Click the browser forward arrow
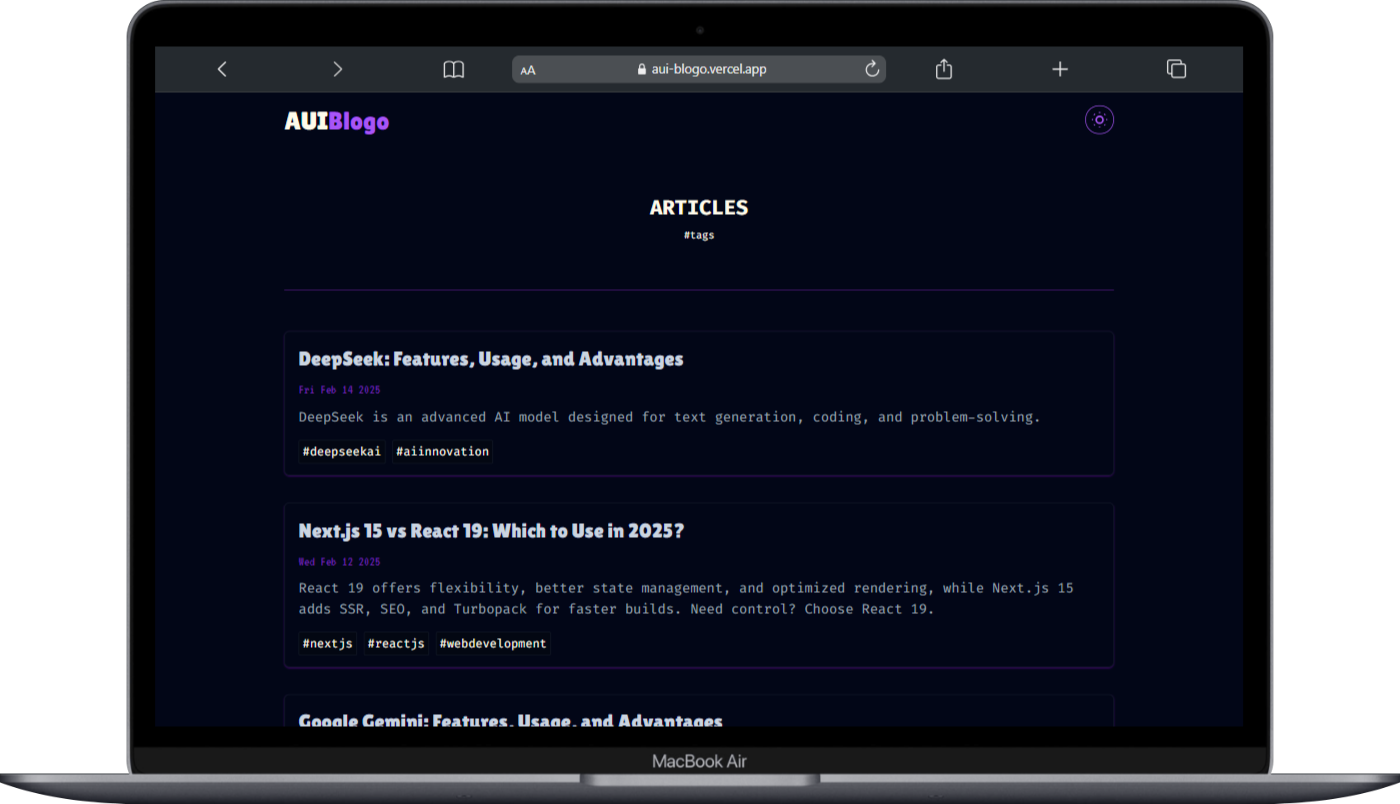Image resolution: width=1400 pixels, height=804 pixels. [337, 69]
